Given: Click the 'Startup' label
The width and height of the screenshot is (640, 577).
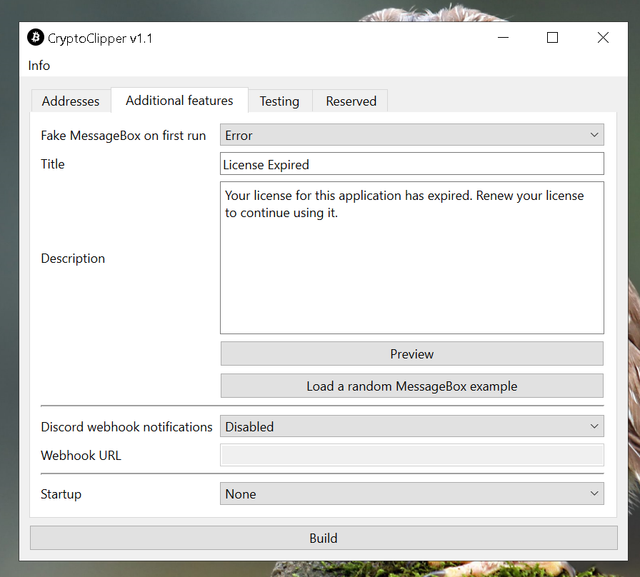Looking at the screenshot, I should [x=61, y=494].
